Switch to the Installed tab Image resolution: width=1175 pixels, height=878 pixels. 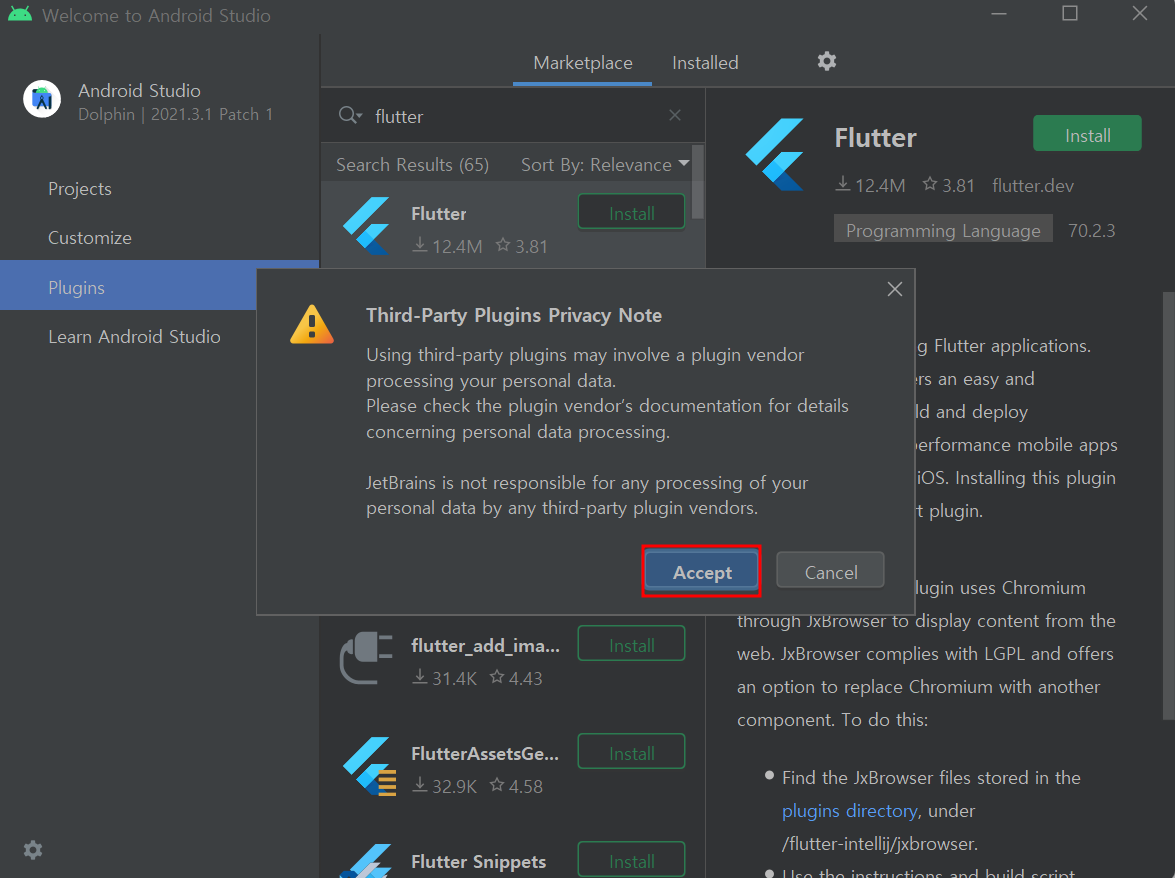click(705, 63)
